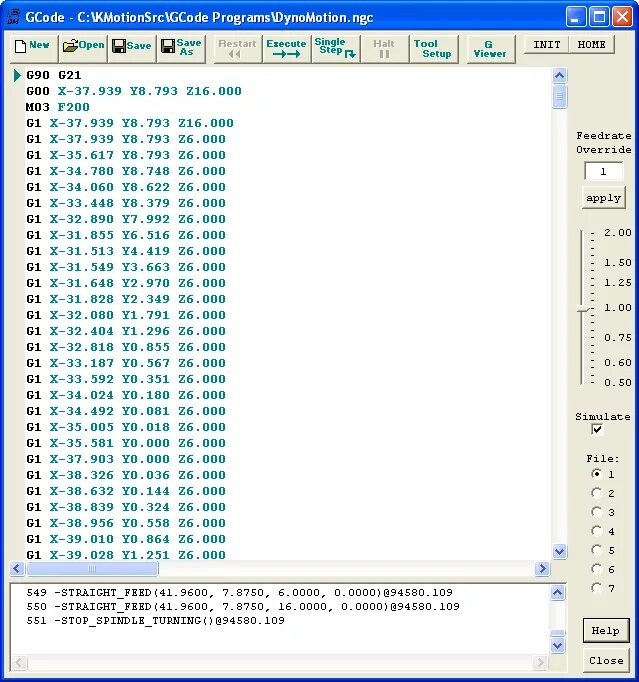Select File radio button 7

click(597, 588)
